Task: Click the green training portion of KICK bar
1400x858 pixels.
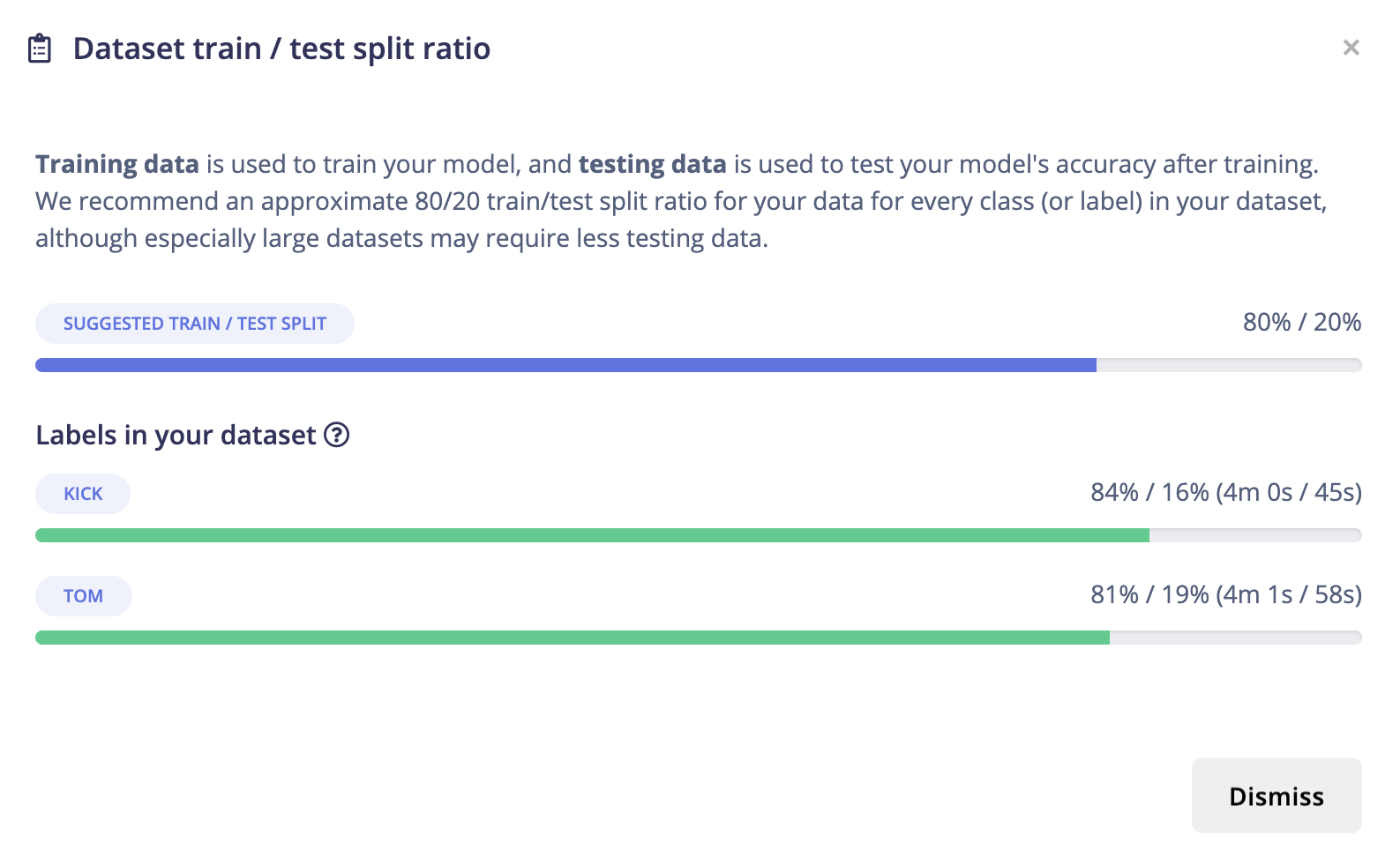Action: [x=591, y=535]
